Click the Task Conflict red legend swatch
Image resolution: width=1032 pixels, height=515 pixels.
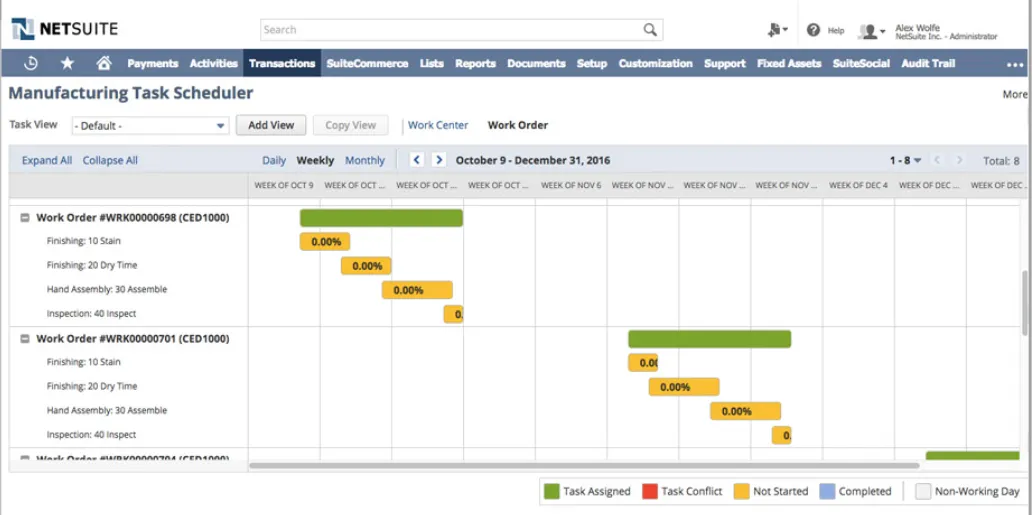point(650,491)
